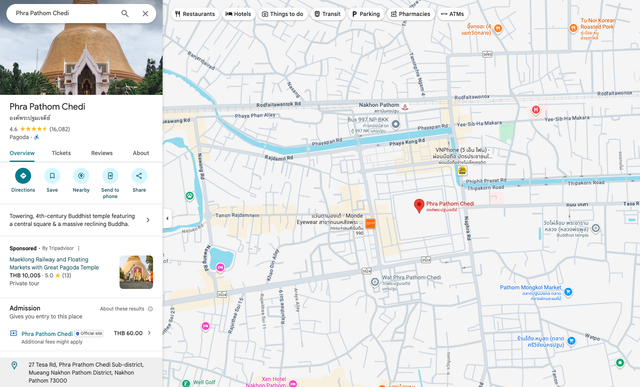Screen dimensions: 640x387
Task: Click the green park marker near Nawang Rd
Action: (x=189, y=196)
